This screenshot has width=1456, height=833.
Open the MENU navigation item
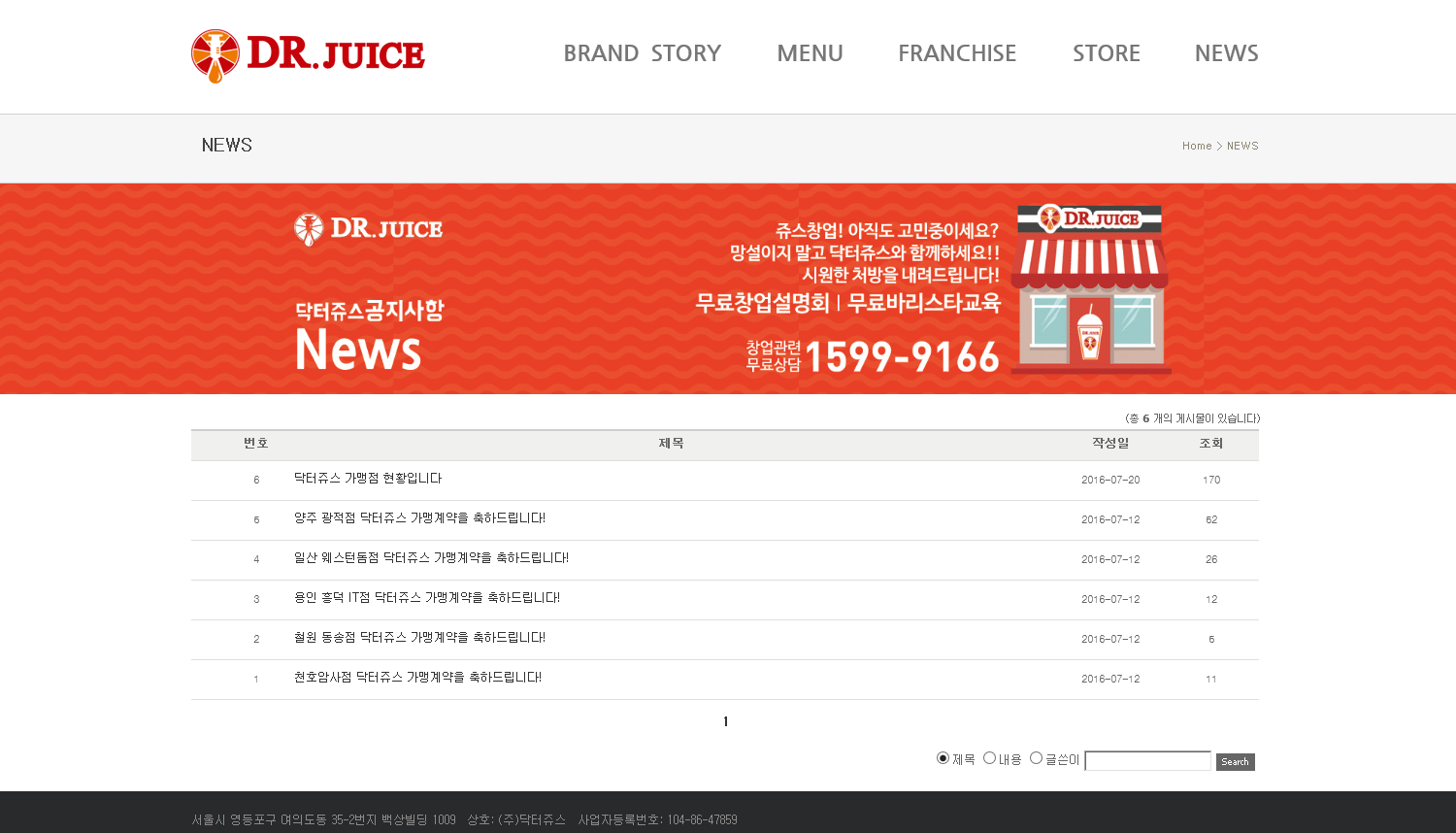coord(810,53)
